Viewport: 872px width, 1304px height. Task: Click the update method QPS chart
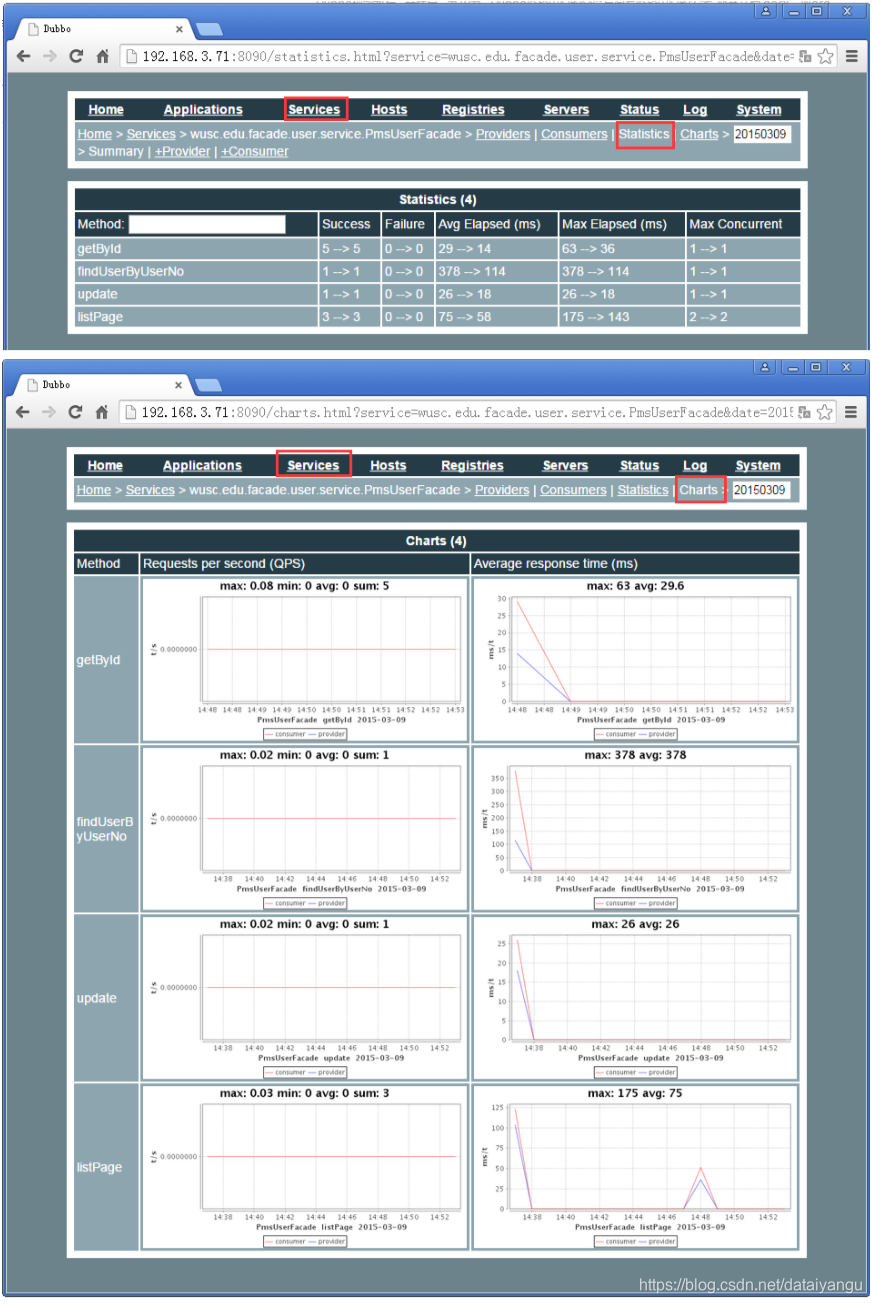pos(304,998)
